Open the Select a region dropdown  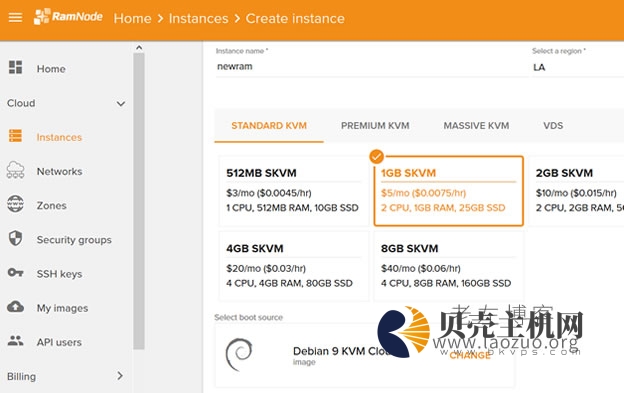[578, 67]
